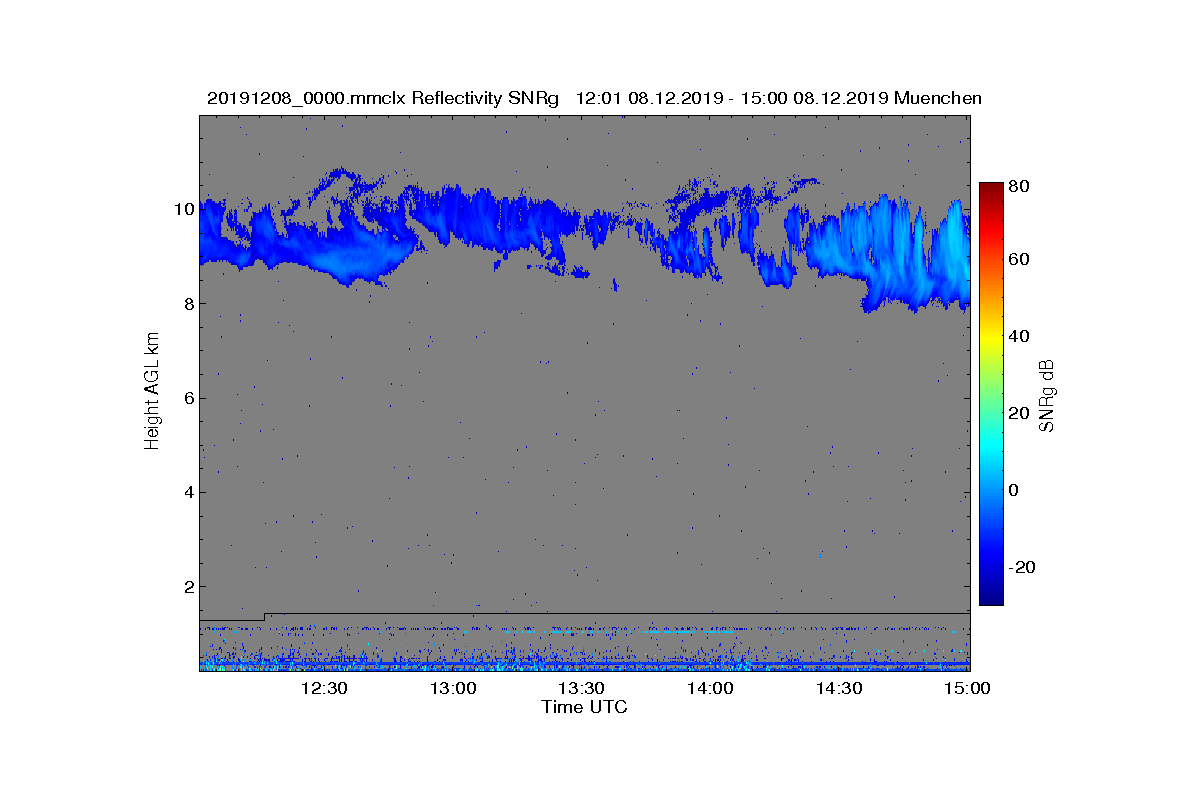Click the height axis tick label 2
The width and height of the screenshot is (1200, 800).
[x=189, y=586]
